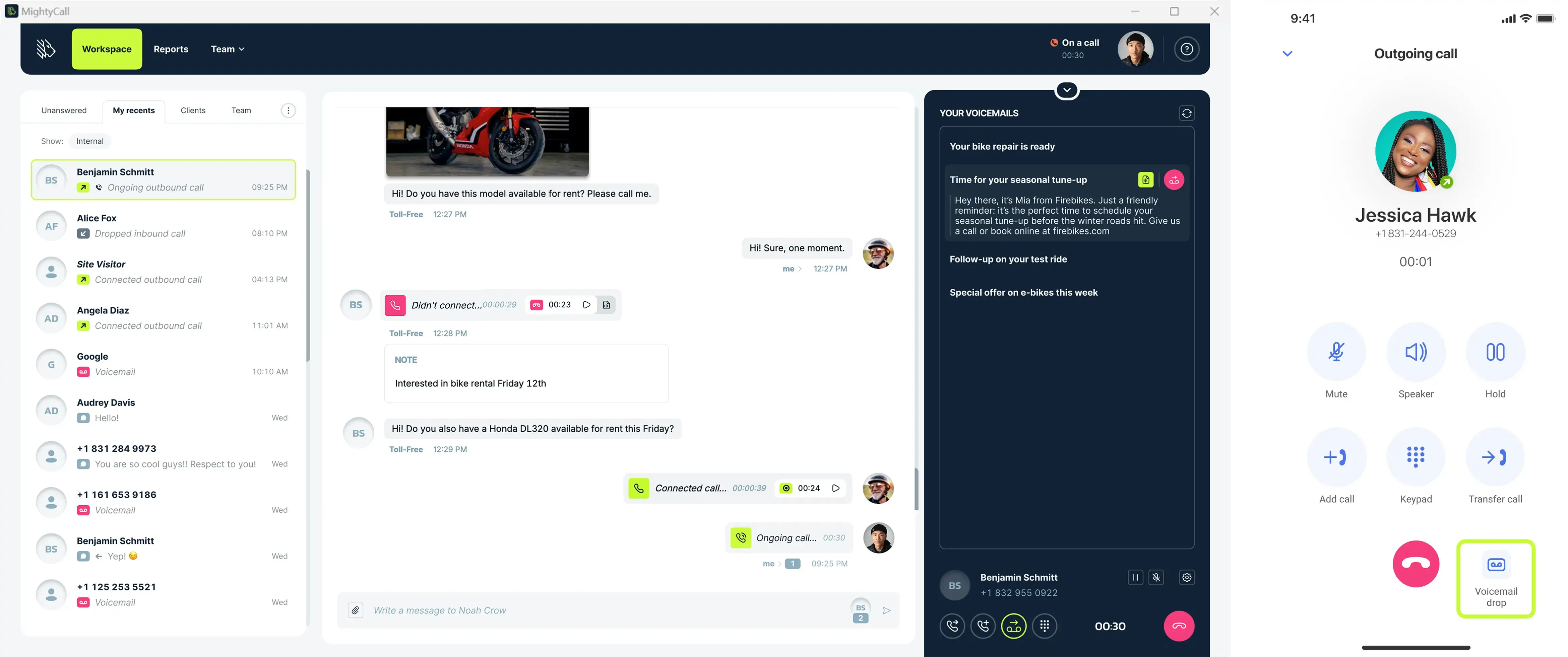Open the transcript icon on the tune-up voicemail
1568x657 pixels.
(1146, 179)
